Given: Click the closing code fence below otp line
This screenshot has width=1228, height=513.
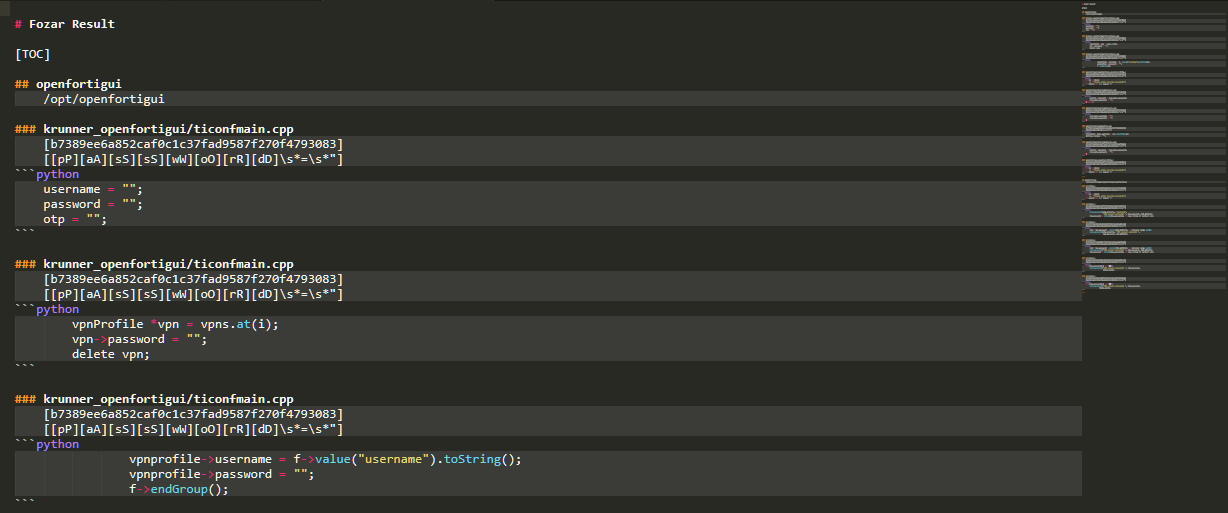Looking at the screenshot, I should coord(25,232).
